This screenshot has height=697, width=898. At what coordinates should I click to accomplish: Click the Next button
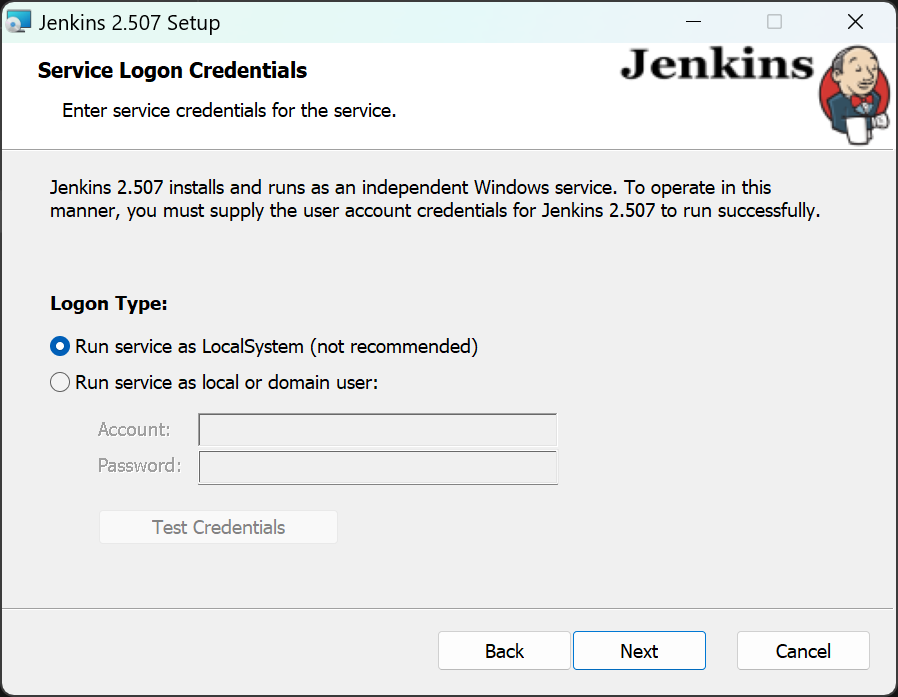(x=639, y=650)
